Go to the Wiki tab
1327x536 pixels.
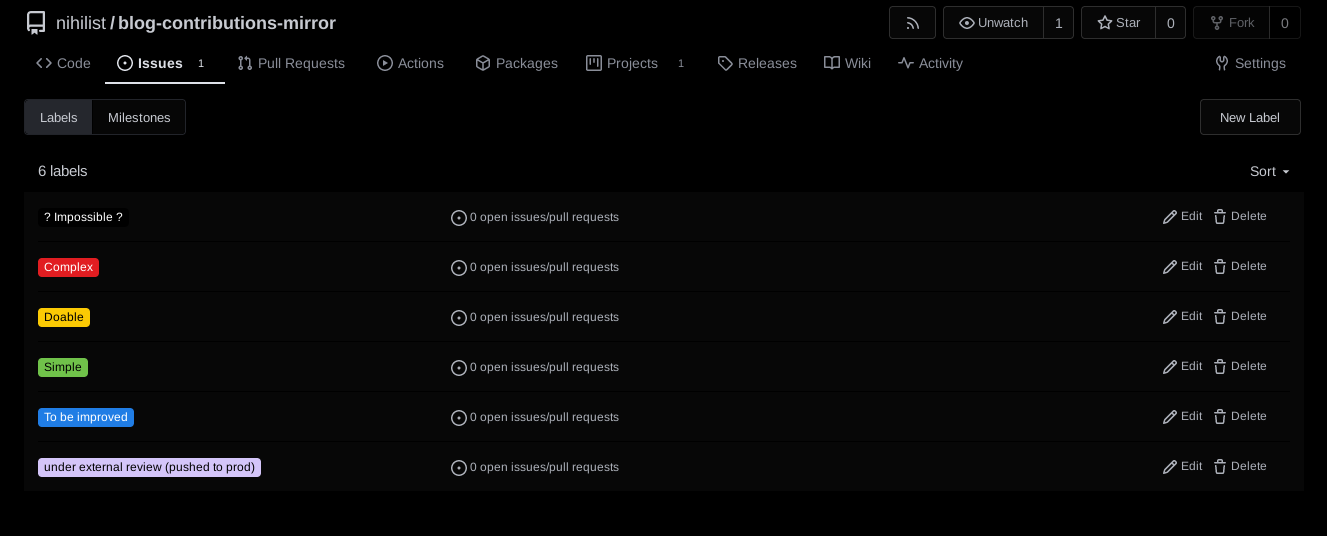pyautogui.click(x=847, y=63)
